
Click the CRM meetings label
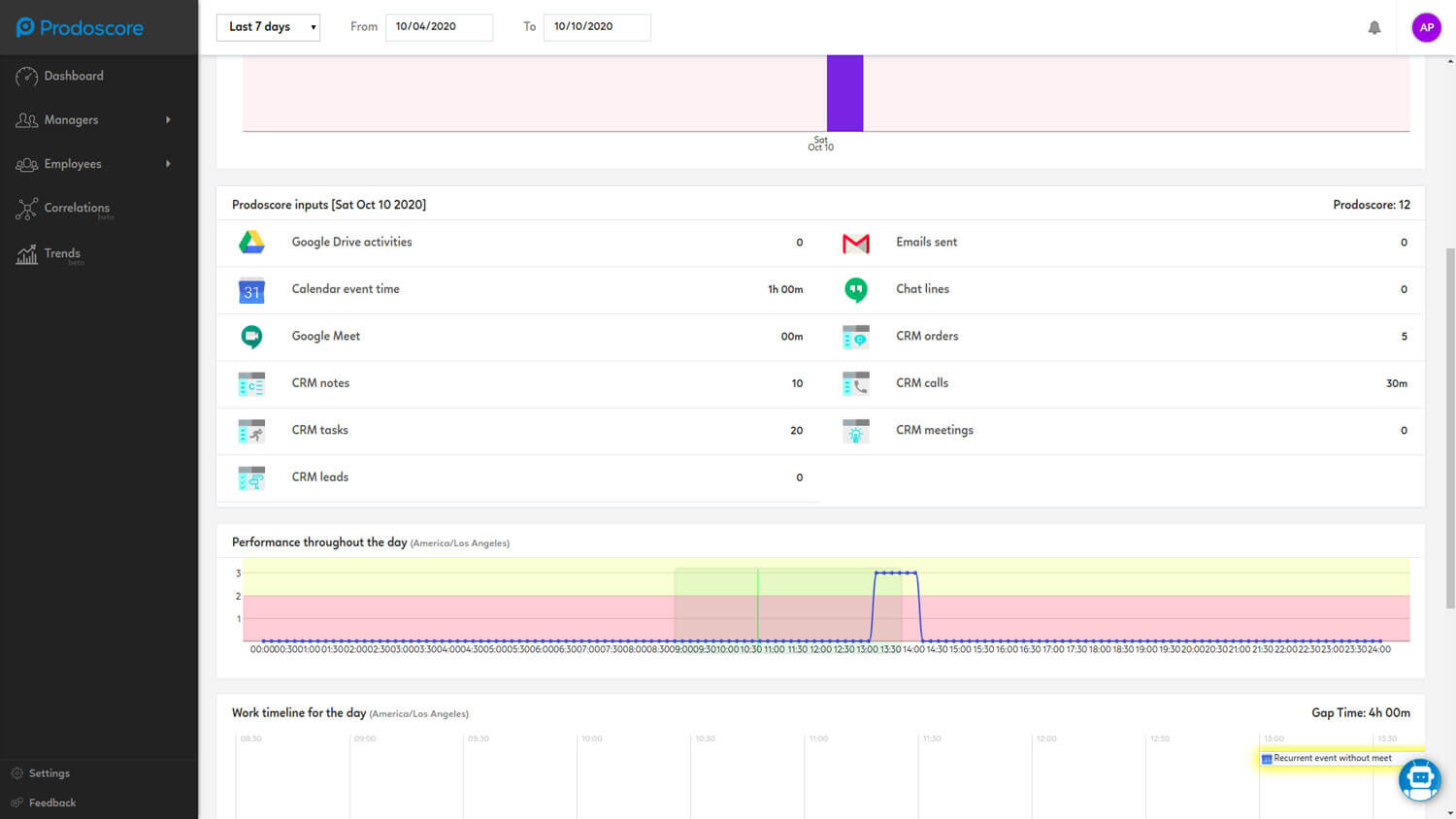click(935, 430)
